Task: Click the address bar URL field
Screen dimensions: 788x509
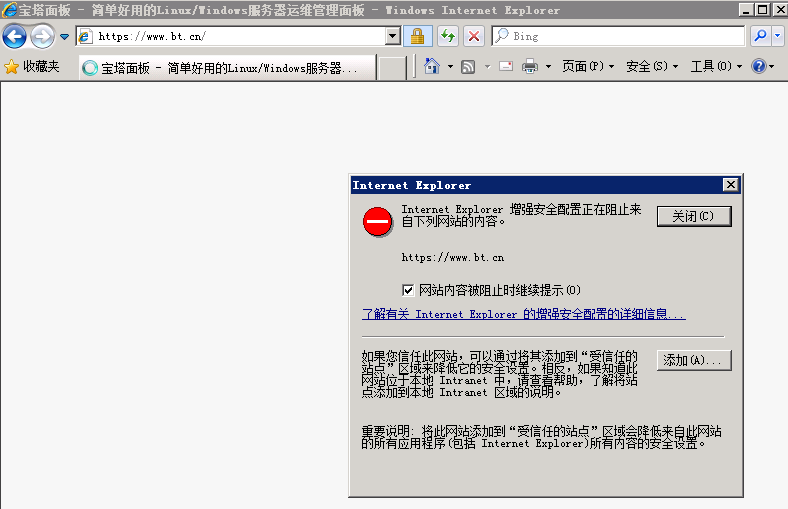Action: 231,36
